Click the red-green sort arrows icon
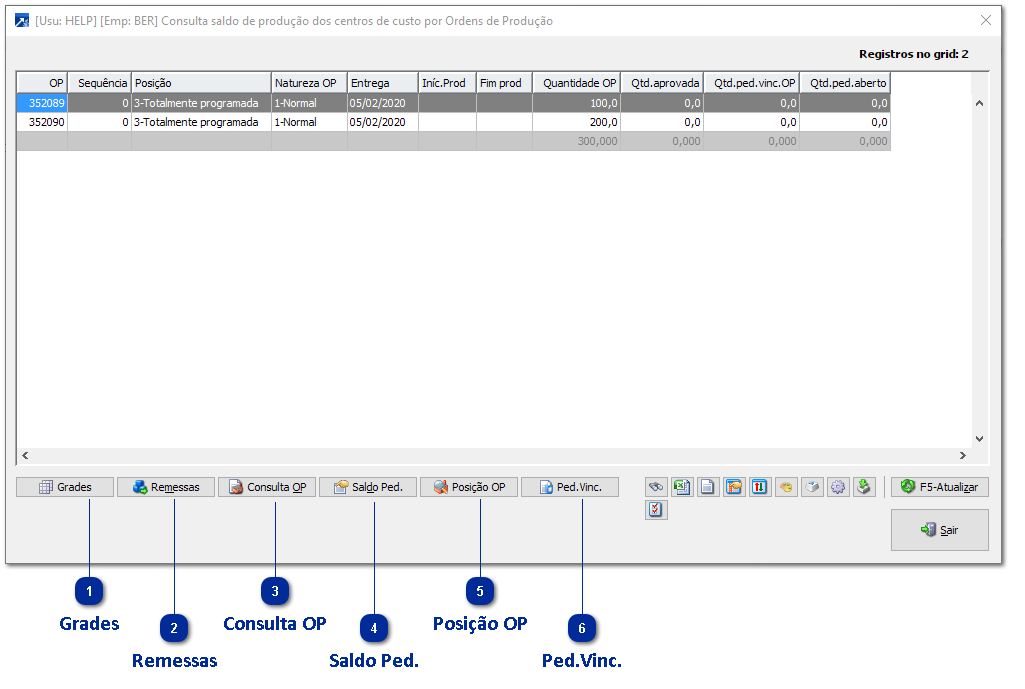This screenshot has width=1025, height=689. pyautogui.click(x=760, y=487)
